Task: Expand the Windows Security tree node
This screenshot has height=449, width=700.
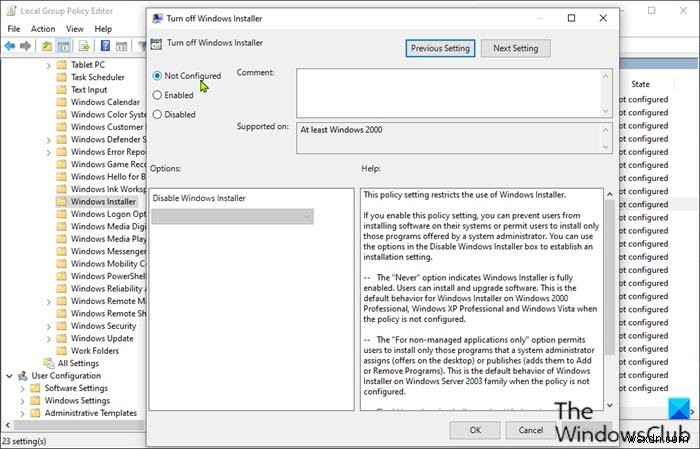Action: click(x=49, y=326)
